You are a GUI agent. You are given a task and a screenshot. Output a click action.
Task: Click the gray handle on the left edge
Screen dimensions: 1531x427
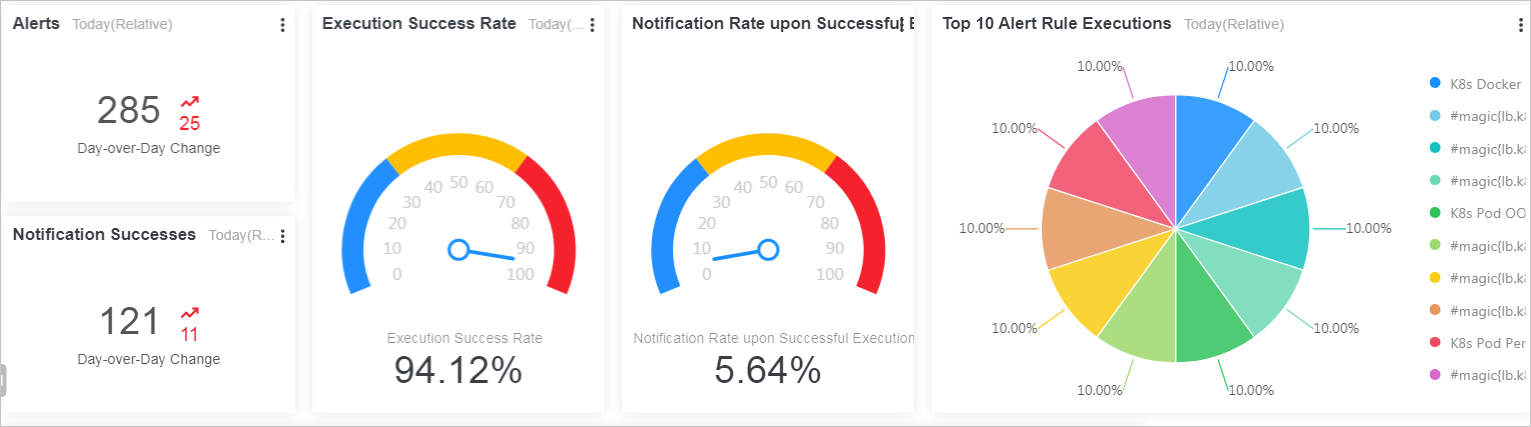[x=3, y=380]
